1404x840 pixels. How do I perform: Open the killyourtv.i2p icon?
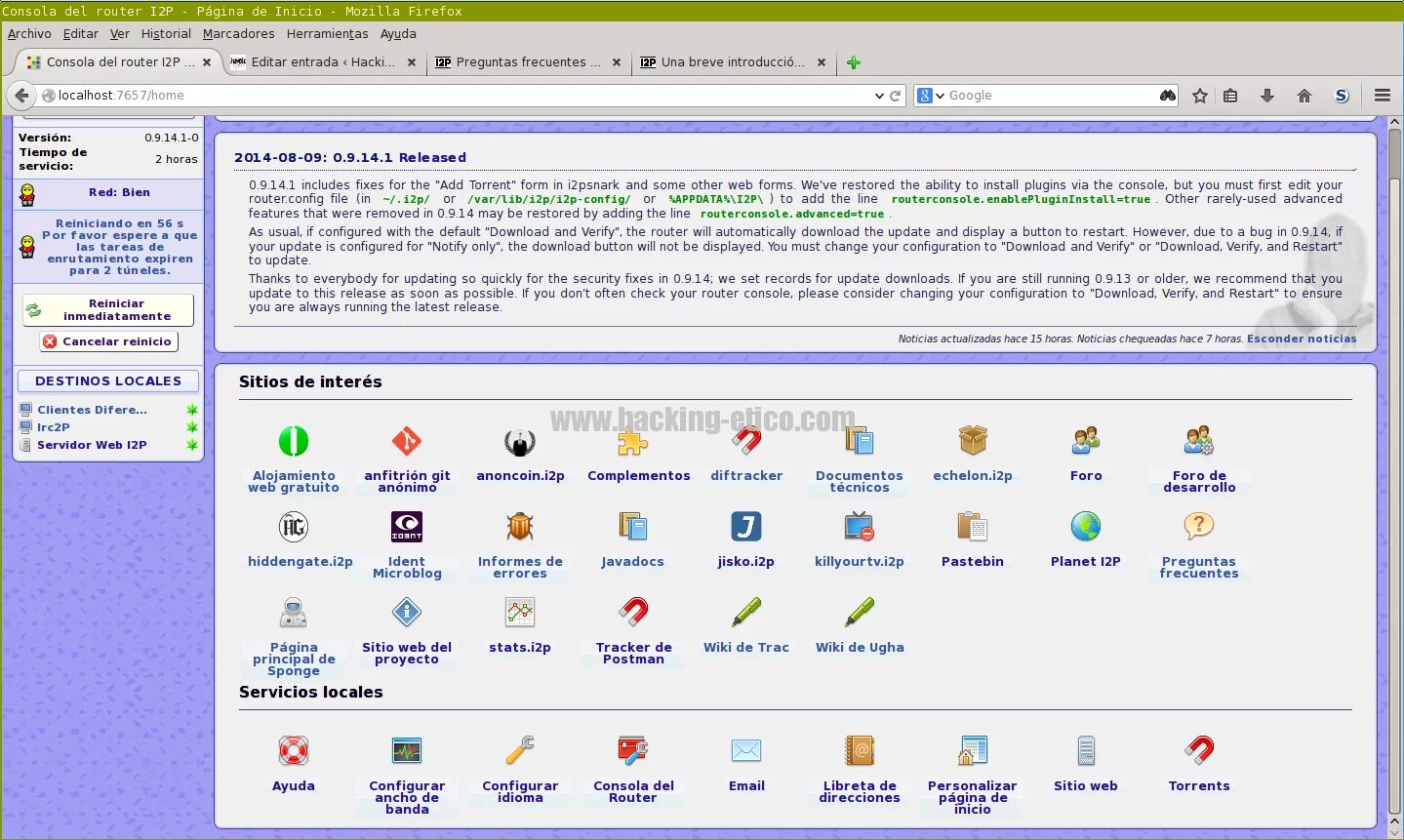pos(860,527)
